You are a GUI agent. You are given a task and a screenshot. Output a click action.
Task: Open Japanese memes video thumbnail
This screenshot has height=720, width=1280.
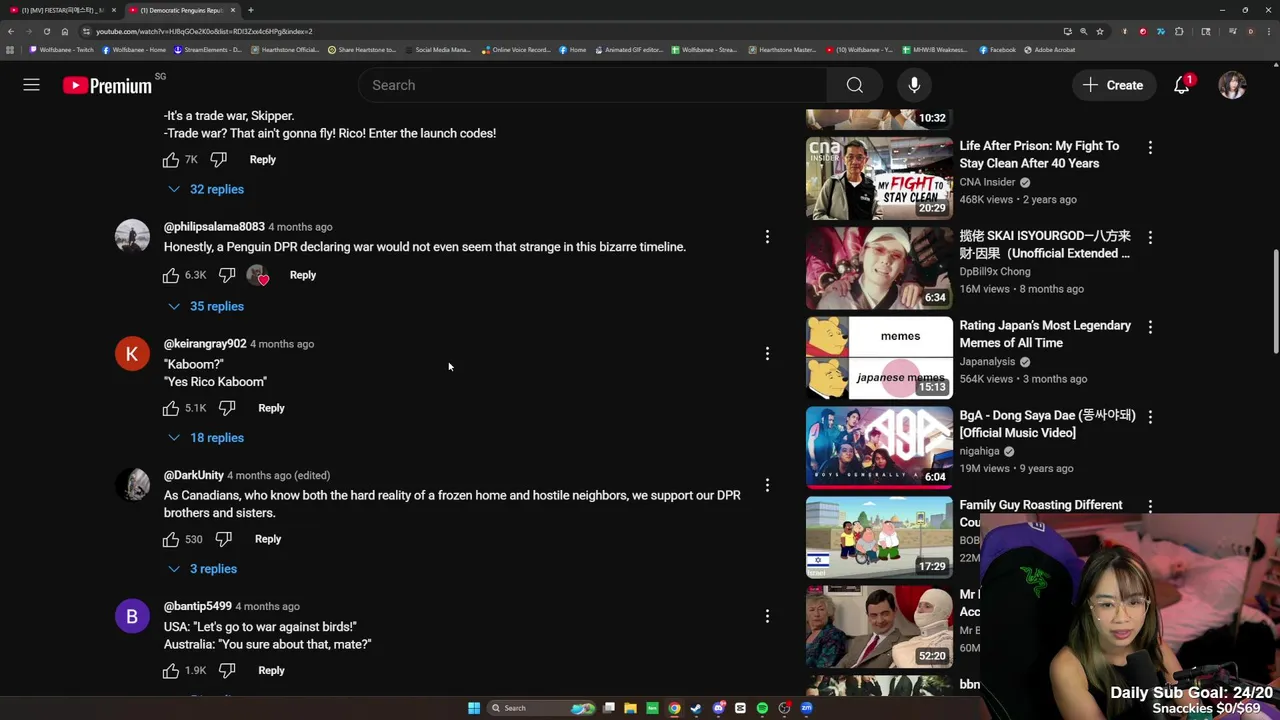point(879,358)
